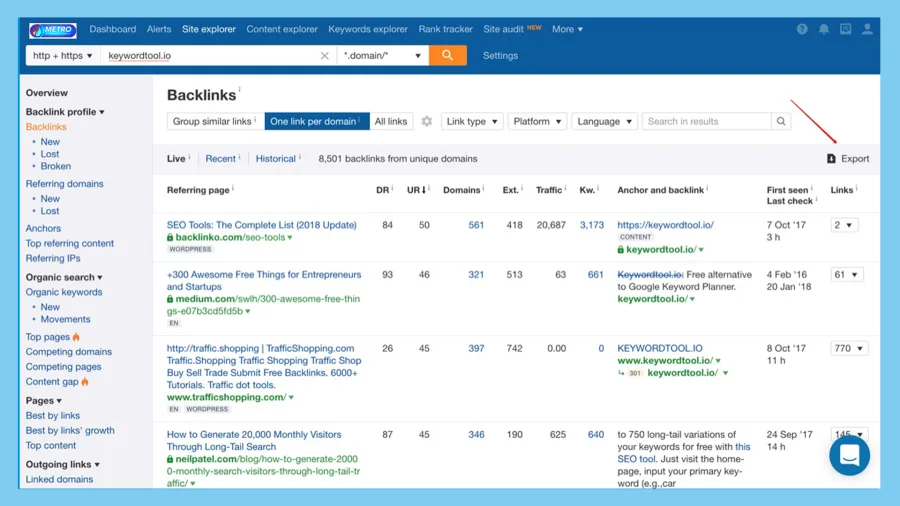The image size is (900, 506).
Task: Expand Links dropdown showing 2
Action: tap(844, 225)
